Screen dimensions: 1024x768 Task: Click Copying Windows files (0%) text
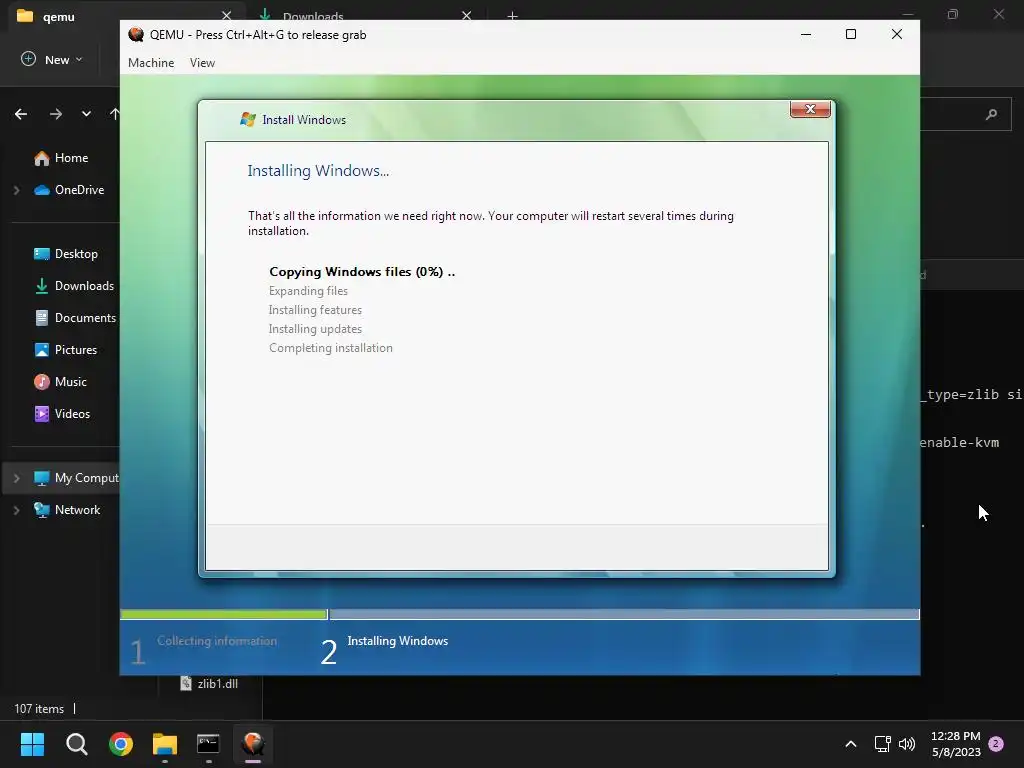[362, 272]
